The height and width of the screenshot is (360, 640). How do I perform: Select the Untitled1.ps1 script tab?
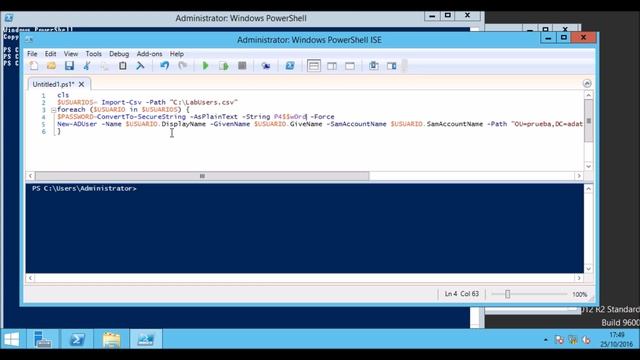tap(53, 84)
